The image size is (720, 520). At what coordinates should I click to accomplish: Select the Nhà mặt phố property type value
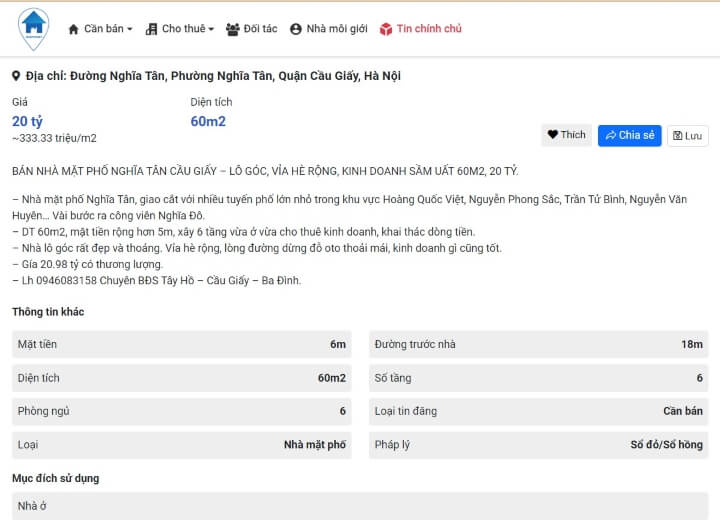[314, 444]
